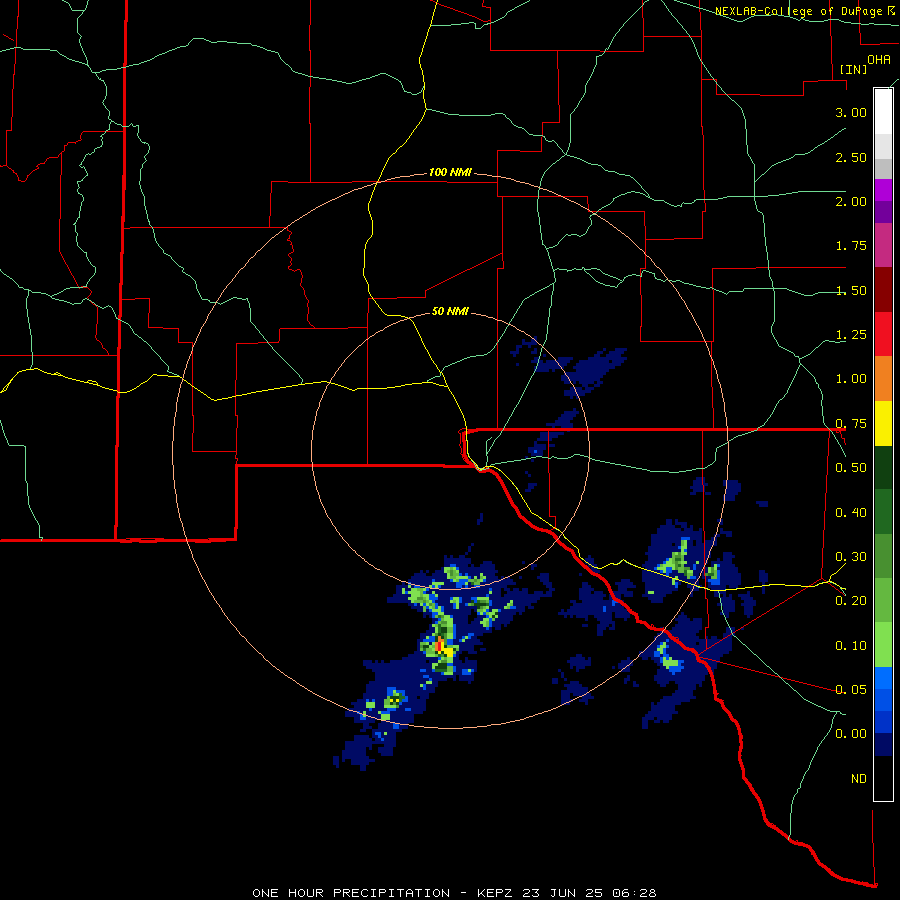This screenshot has height=900, width=900.
Task: Click the "1.75" legend value
Action: (x=851, y=246)
